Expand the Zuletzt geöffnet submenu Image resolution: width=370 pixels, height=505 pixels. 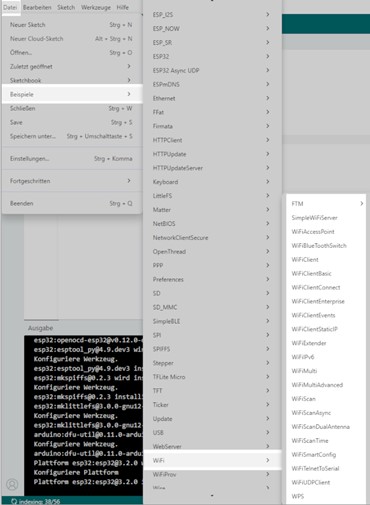point(72,67)
